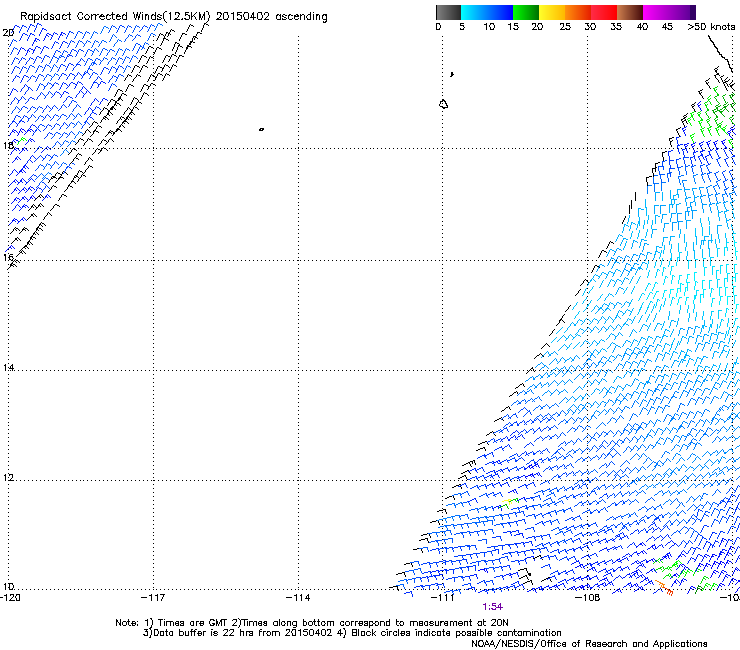Click the cyan-blue 5-15 knots legend segment
Image resolution: width=740 pixels, height=650 pixels.
pos(487,12)
